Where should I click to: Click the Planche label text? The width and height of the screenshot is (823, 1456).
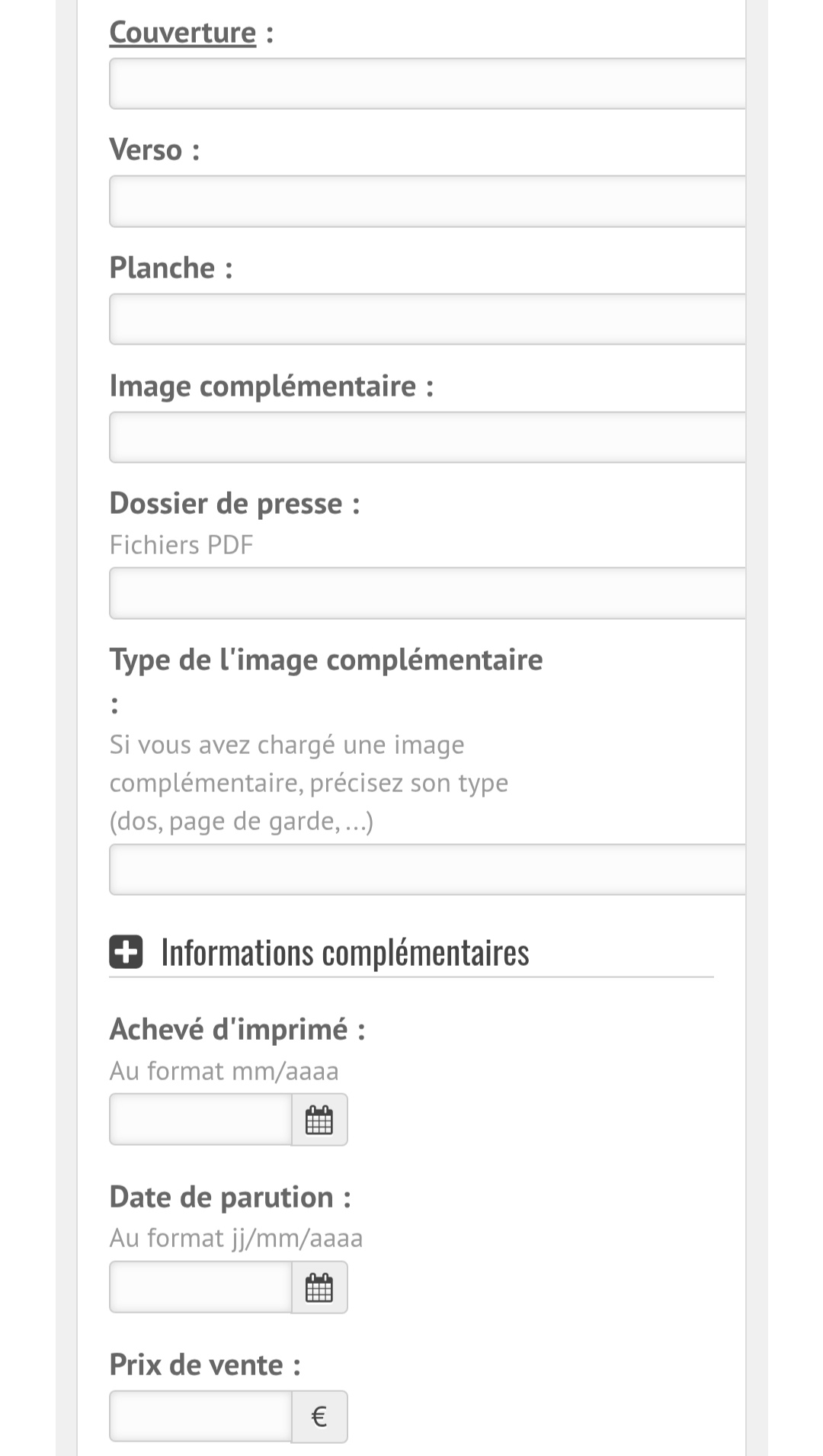162,268
